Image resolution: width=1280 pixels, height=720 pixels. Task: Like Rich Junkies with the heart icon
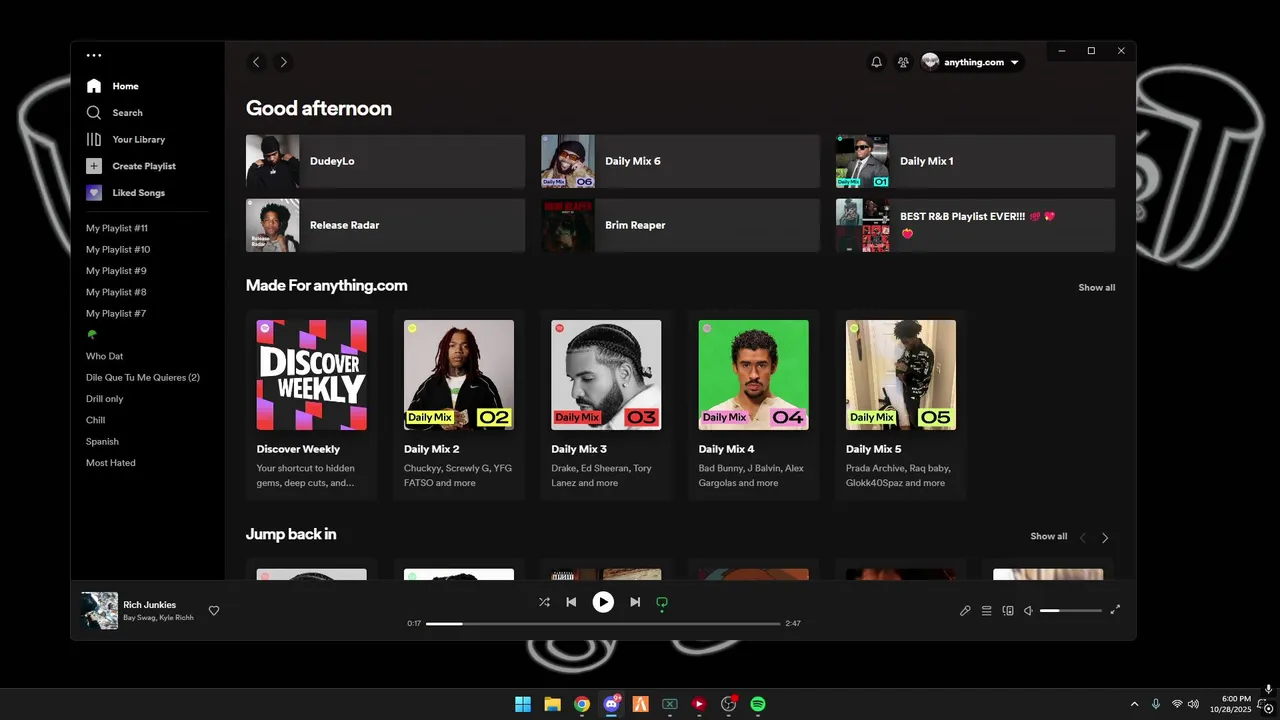click(x=214, y=611)
